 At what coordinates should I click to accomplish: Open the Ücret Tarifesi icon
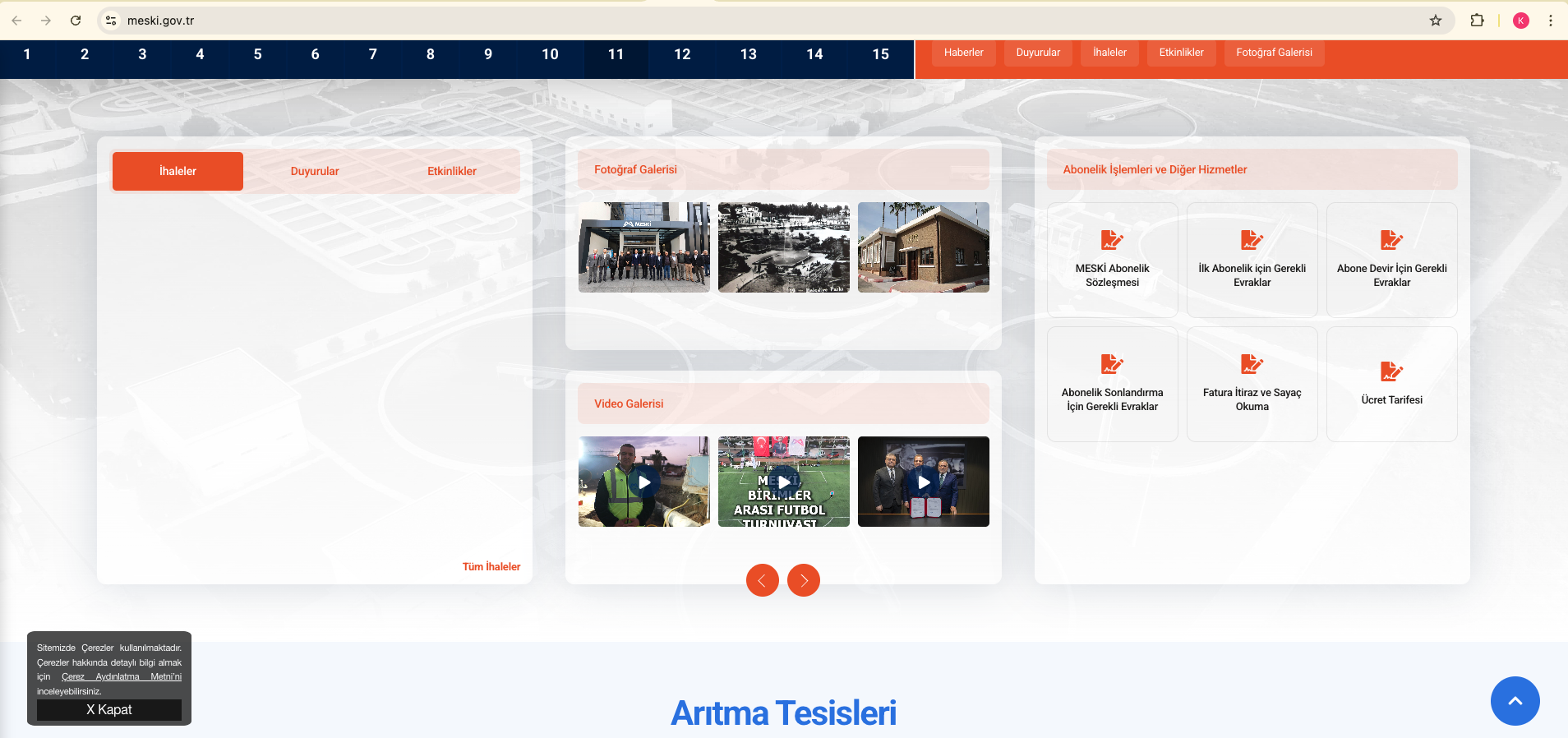(x=1391, y=371)
